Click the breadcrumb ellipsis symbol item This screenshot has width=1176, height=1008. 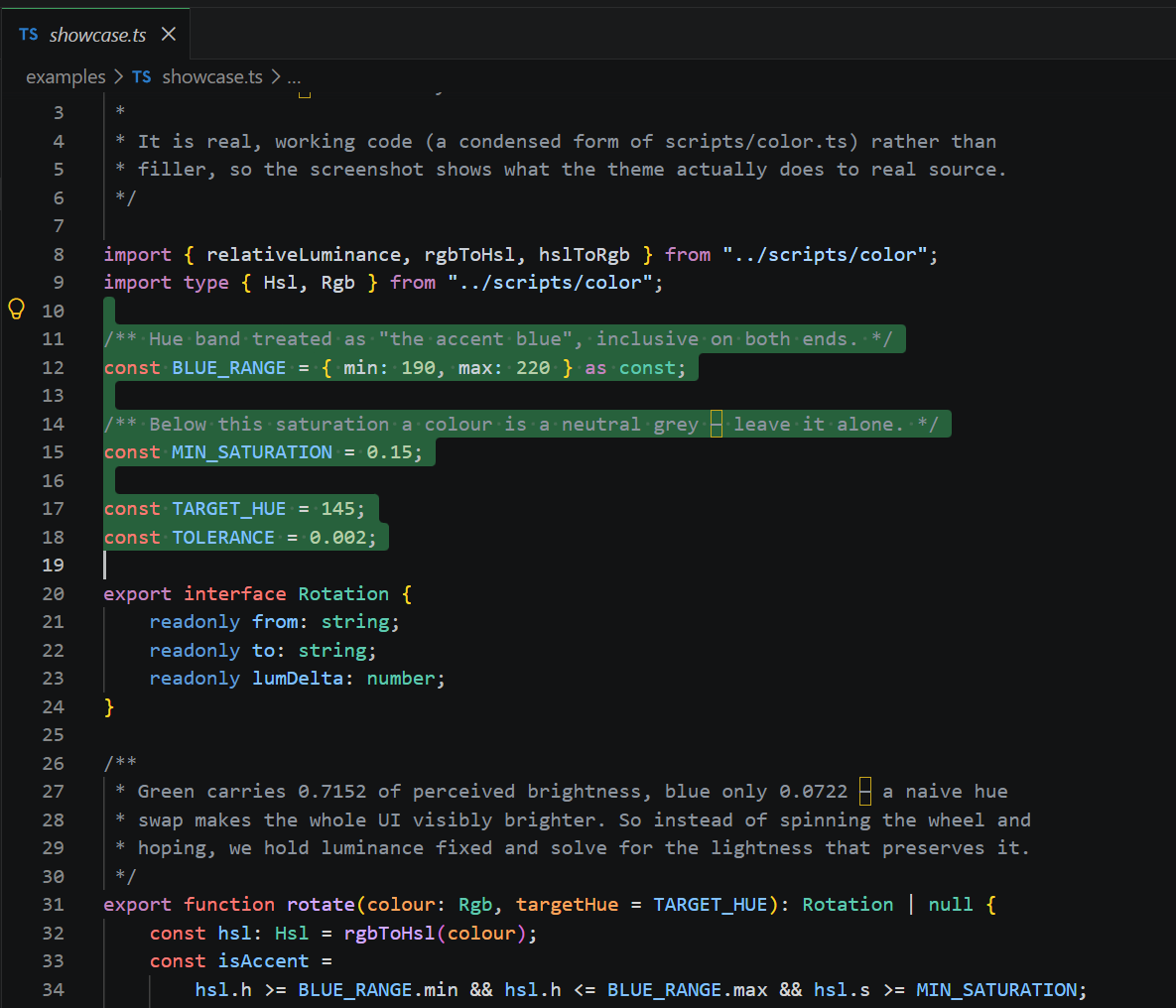294,77
